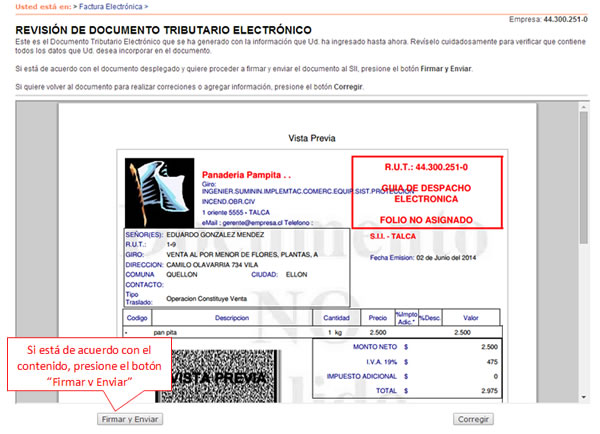
Task: Click the IMPUESTO ADICIONAL label
Action: point(362,376)
